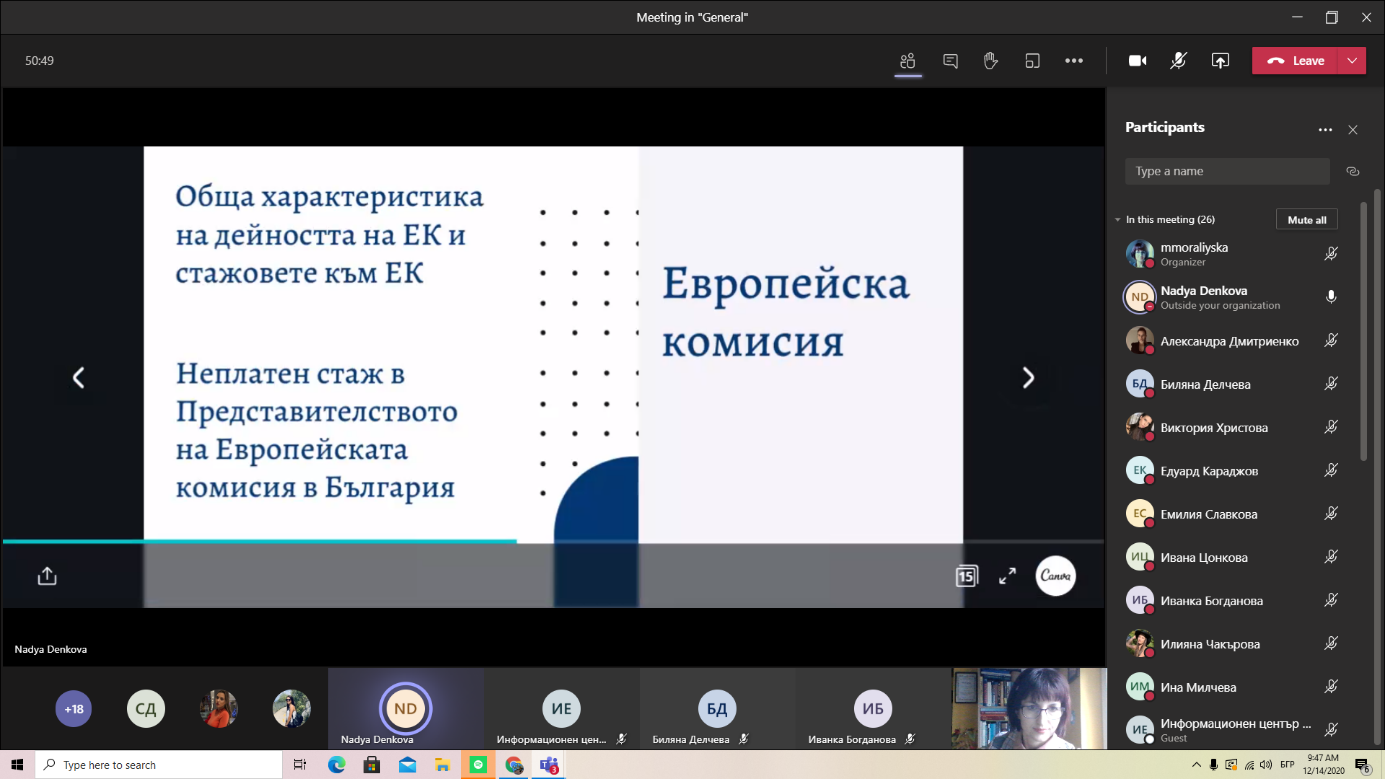The height and width of the screenshot is (779, 1385).
Task: Open the Share content tray
Action: click(x=1220, y=61)
